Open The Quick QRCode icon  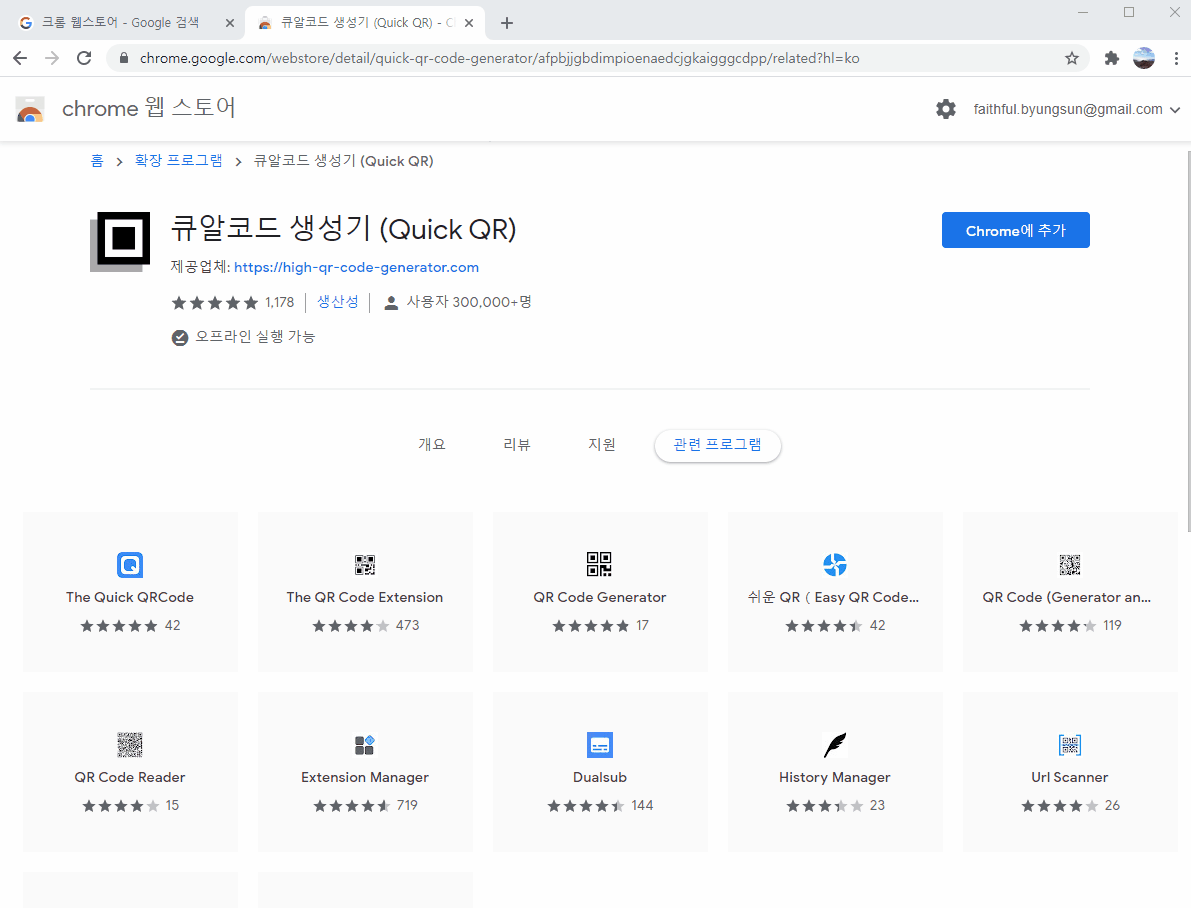130,565
